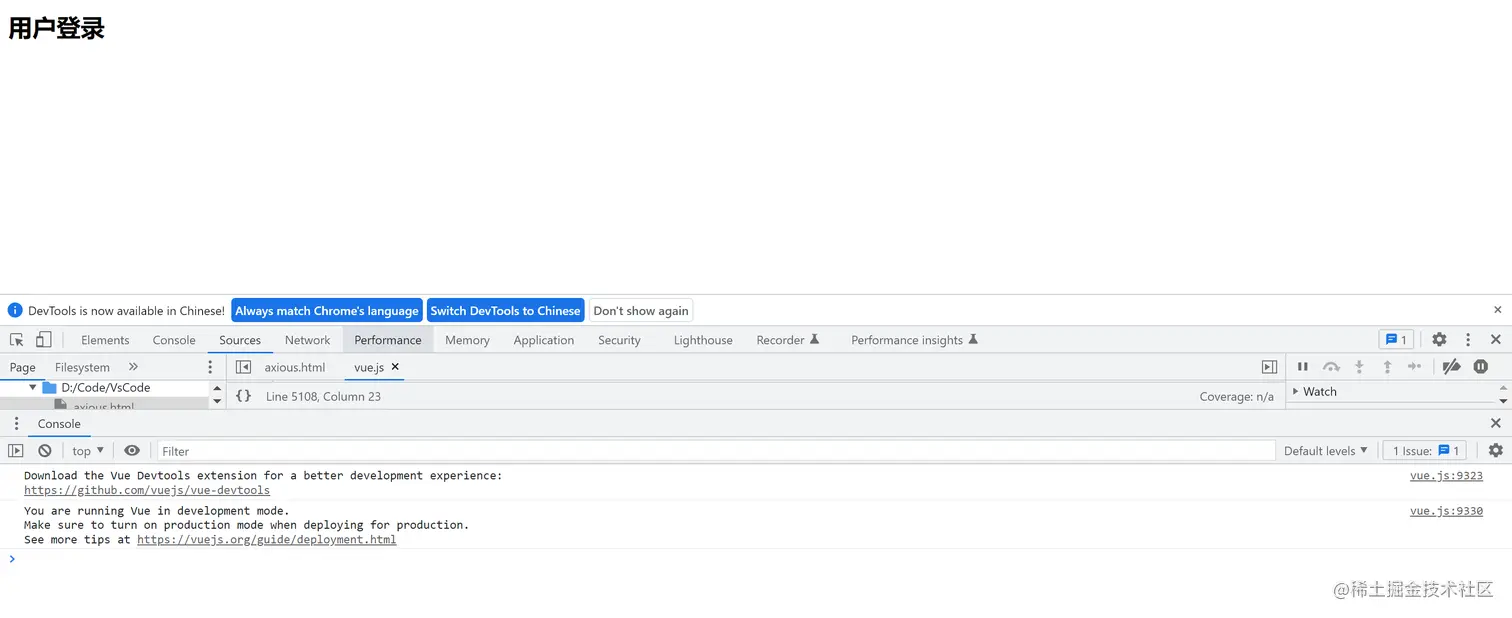This screenshot has height=618, width=1512.
Task: Open the Default levels dropdown
Action: coord(1326,451)
